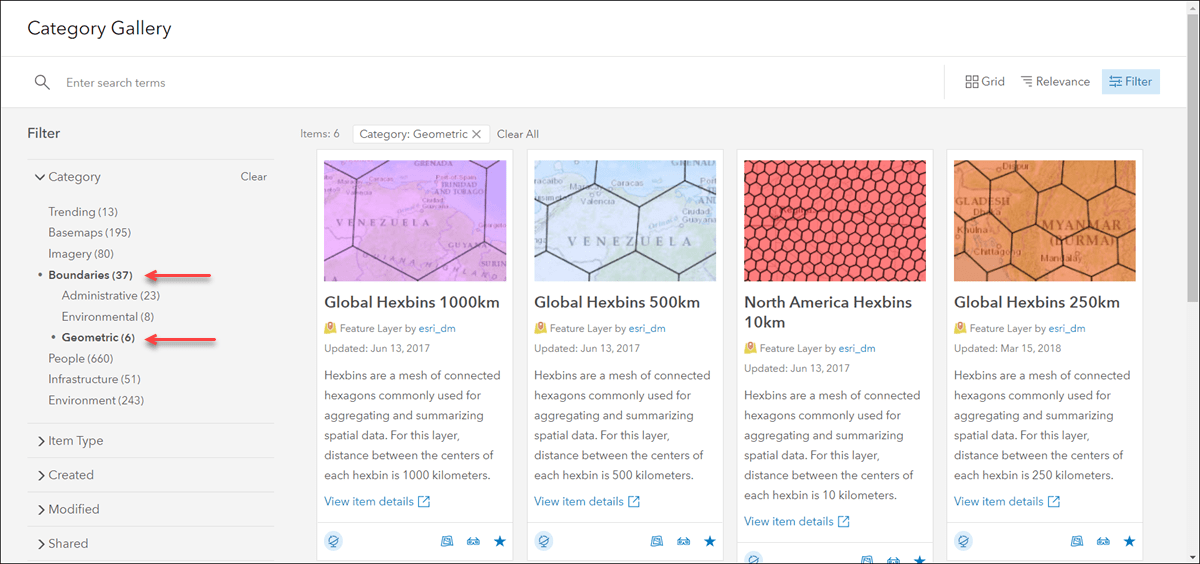Click the Global Hexbins 250km thumbnail
Screen dimensions: 1200x564
click(1045, 221)
